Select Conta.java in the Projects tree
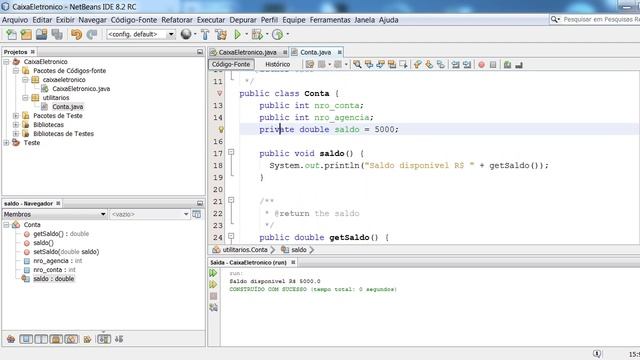This screenshot has height=360, width=640. pos(67,107)
